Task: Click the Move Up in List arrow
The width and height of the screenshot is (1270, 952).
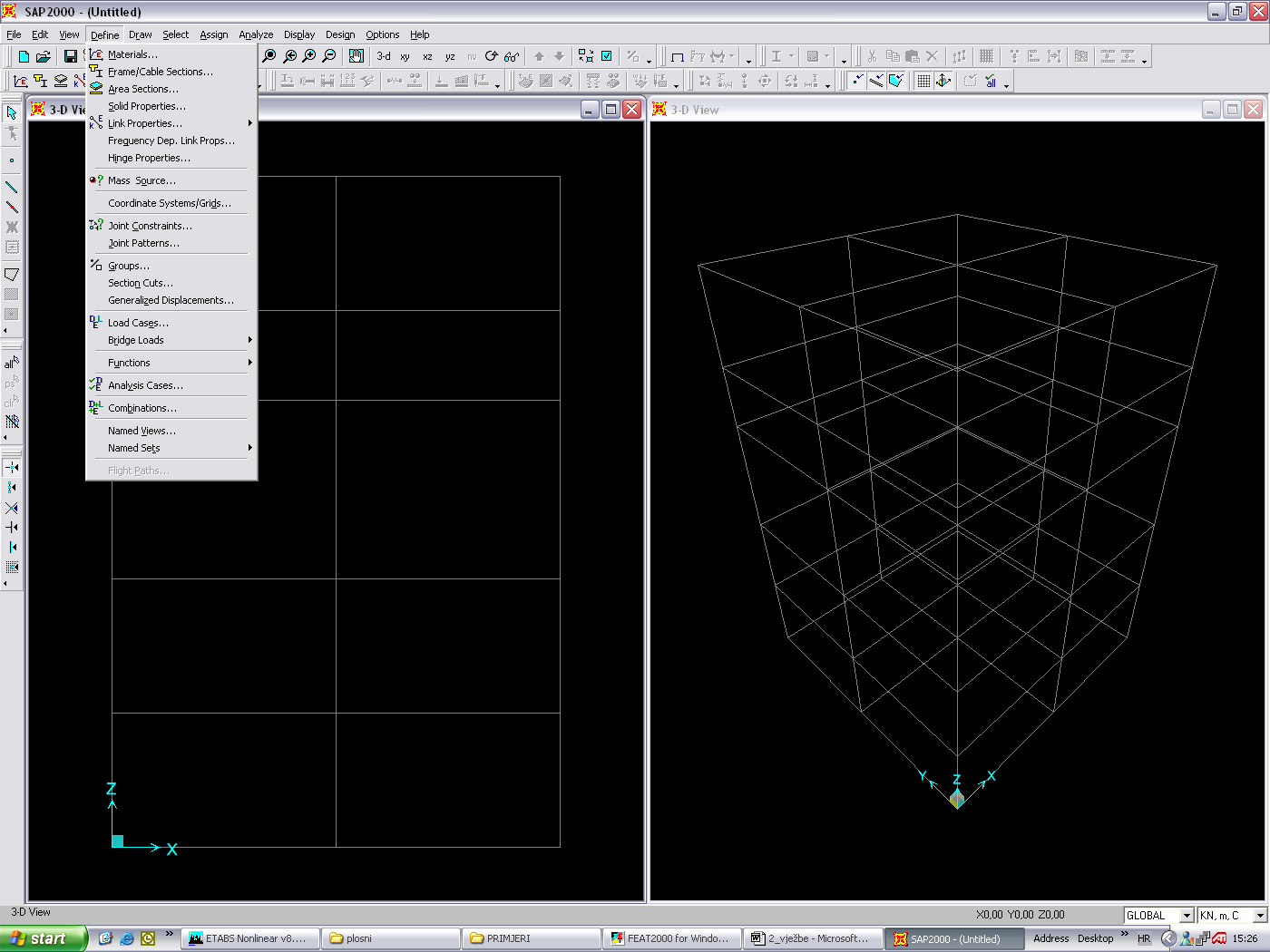Action: coord(539,56)
